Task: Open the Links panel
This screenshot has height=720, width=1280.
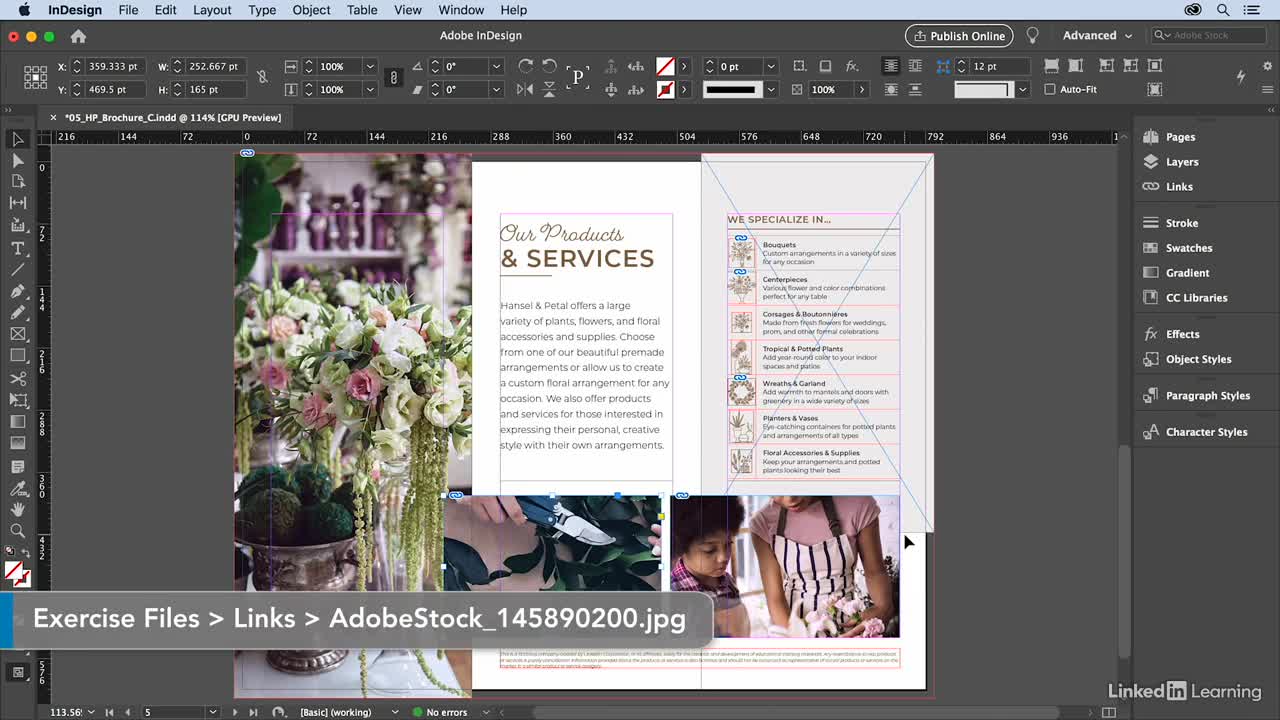Action: click(1179, 187)
